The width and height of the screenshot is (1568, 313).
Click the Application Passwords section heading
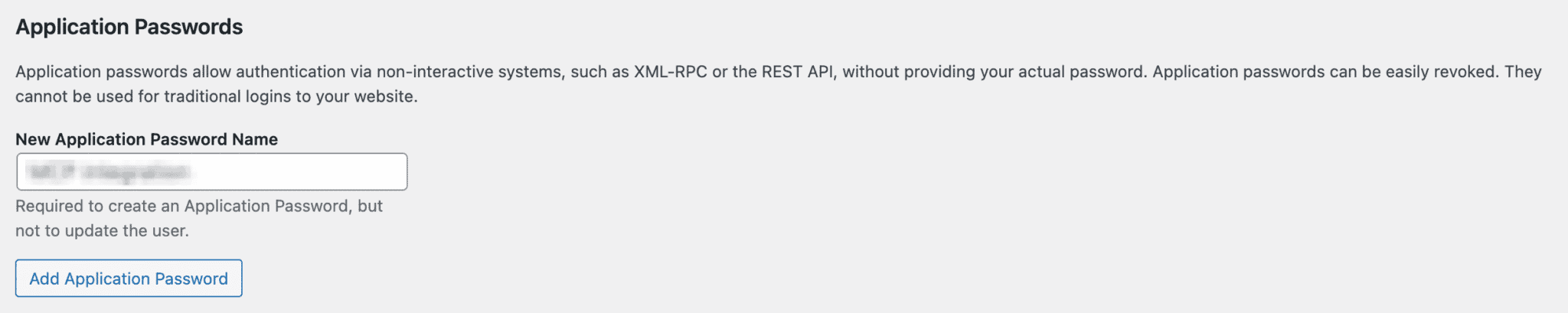coord(129,27)
